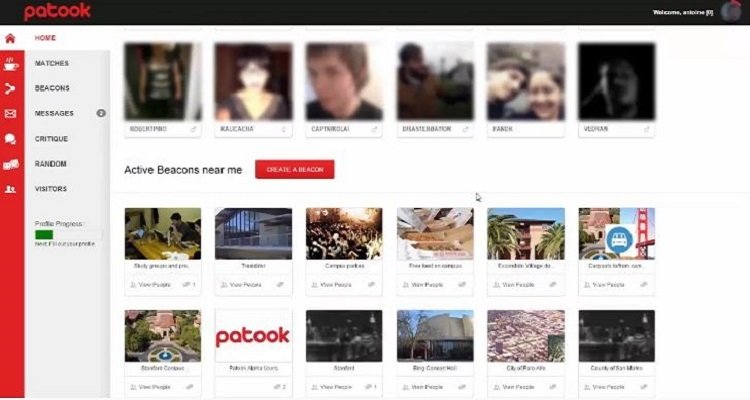Viewport: 750px width, 400px height.
Task: Click the 'Welcome, antoine' text in header
Action: [x=683, y=12]
